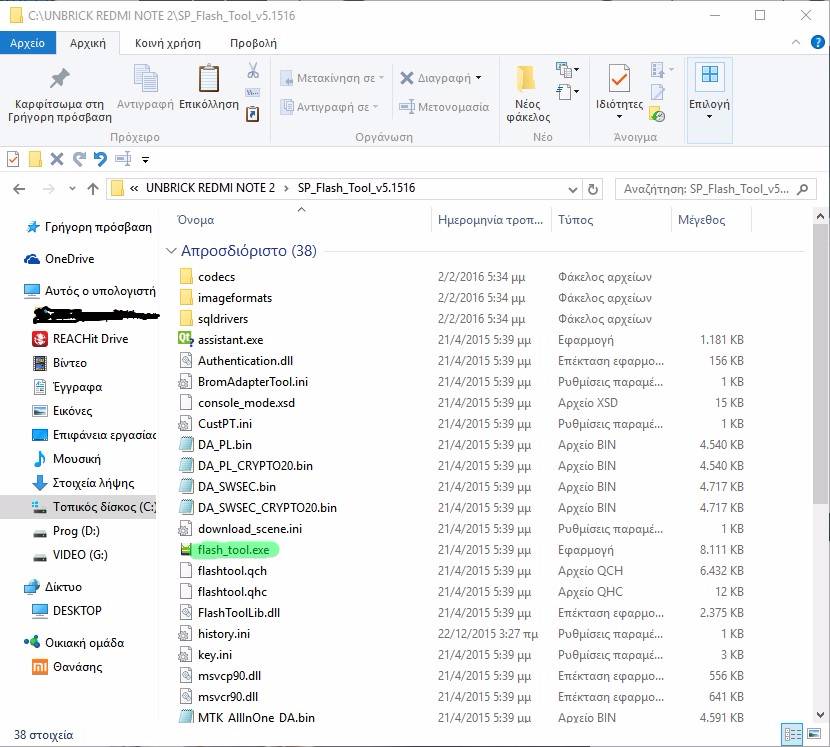Open the Help question mark icon
830x747 pixels.
pyautogui.click(x=817, y=43)
